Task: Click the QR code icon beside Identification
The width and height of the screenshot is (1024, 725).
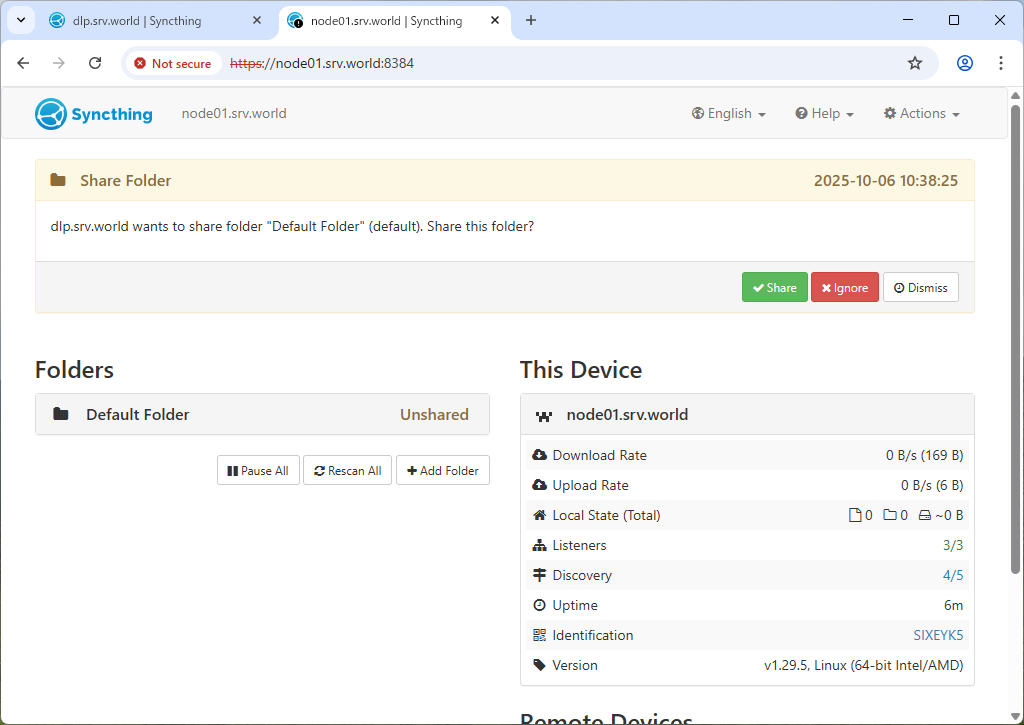Action: (x=540, y=635)
